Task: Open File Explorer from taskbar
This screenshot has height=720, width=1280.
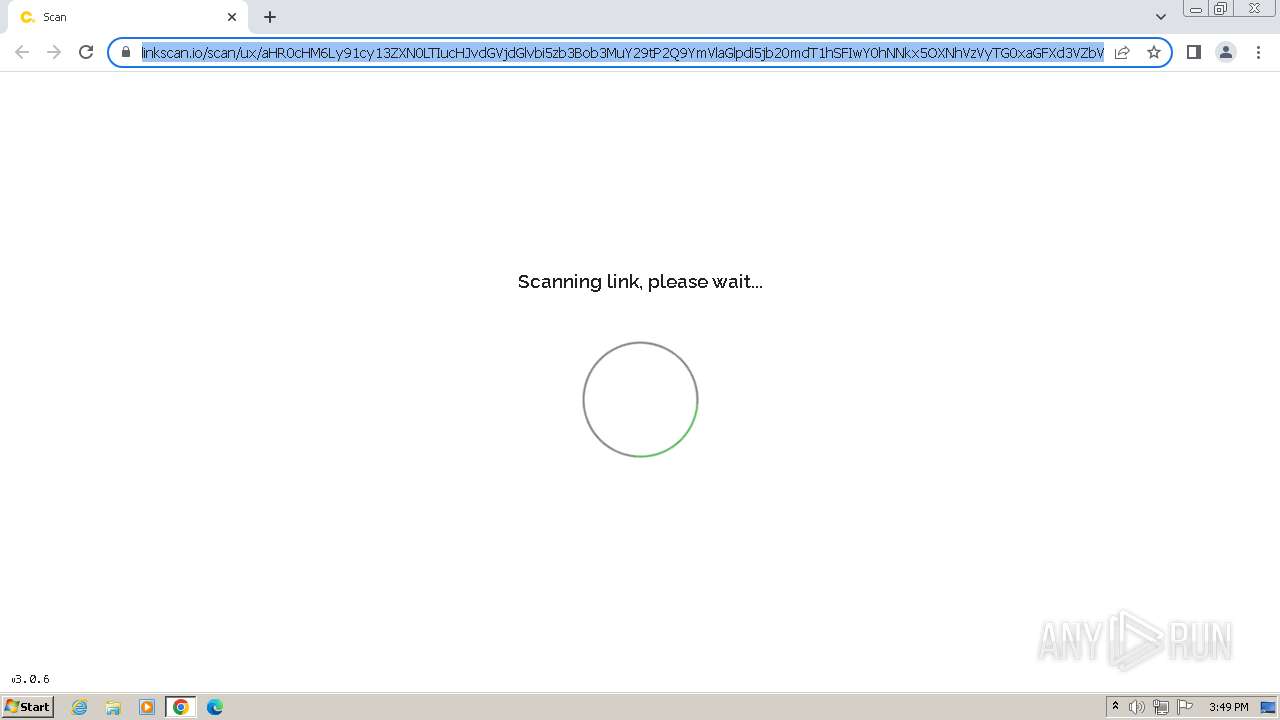Action: 113,707
